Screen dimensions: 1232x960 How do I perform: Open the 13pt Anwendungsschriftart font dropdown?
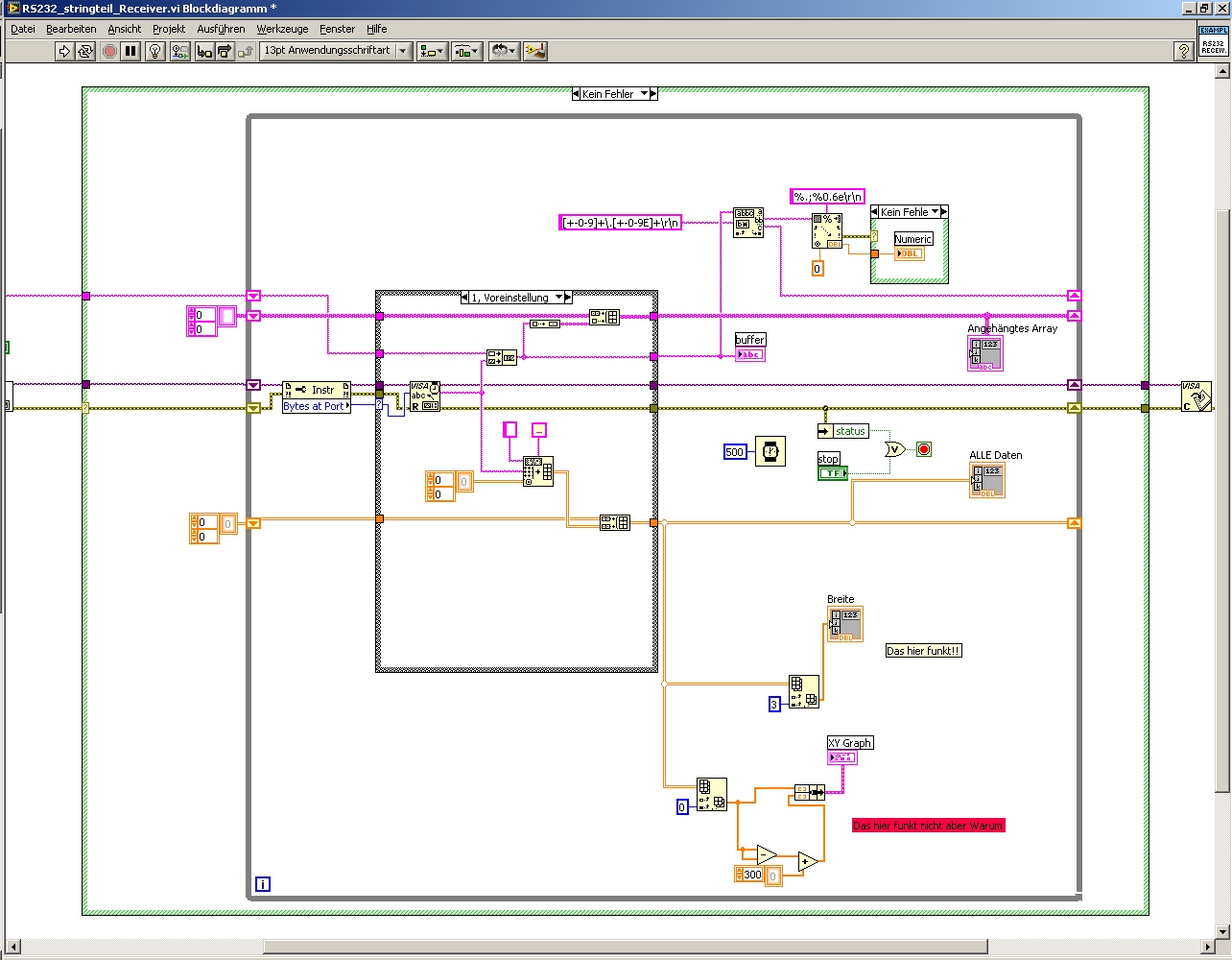[336, 51]
